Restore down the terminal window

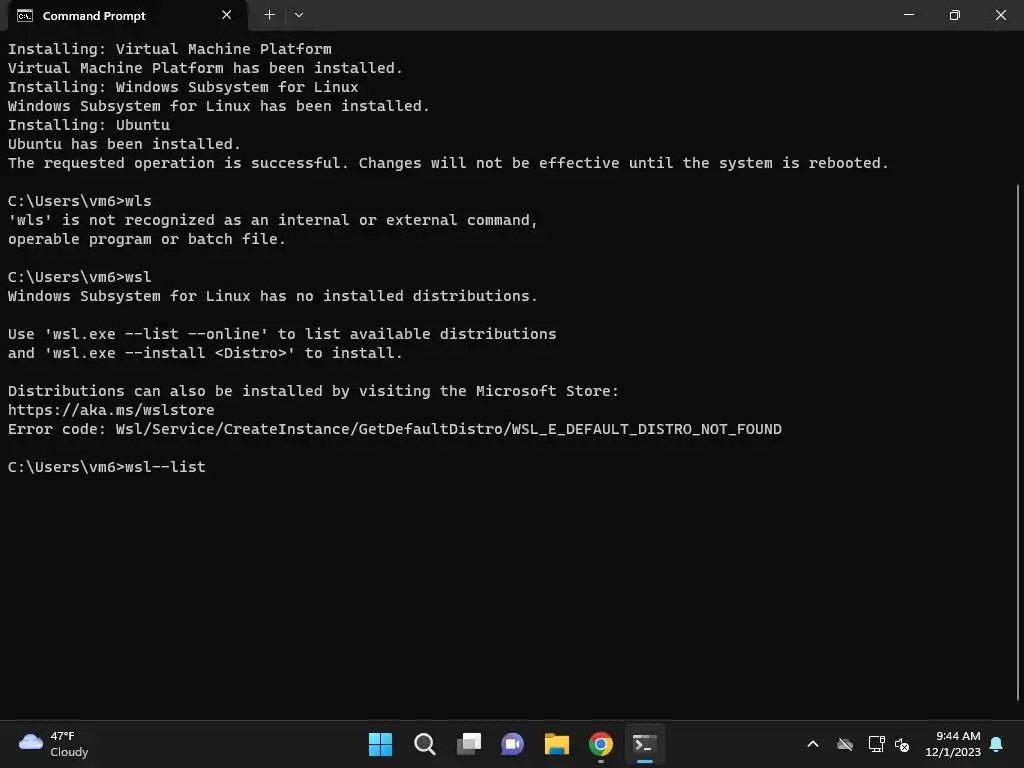point(954,15)
